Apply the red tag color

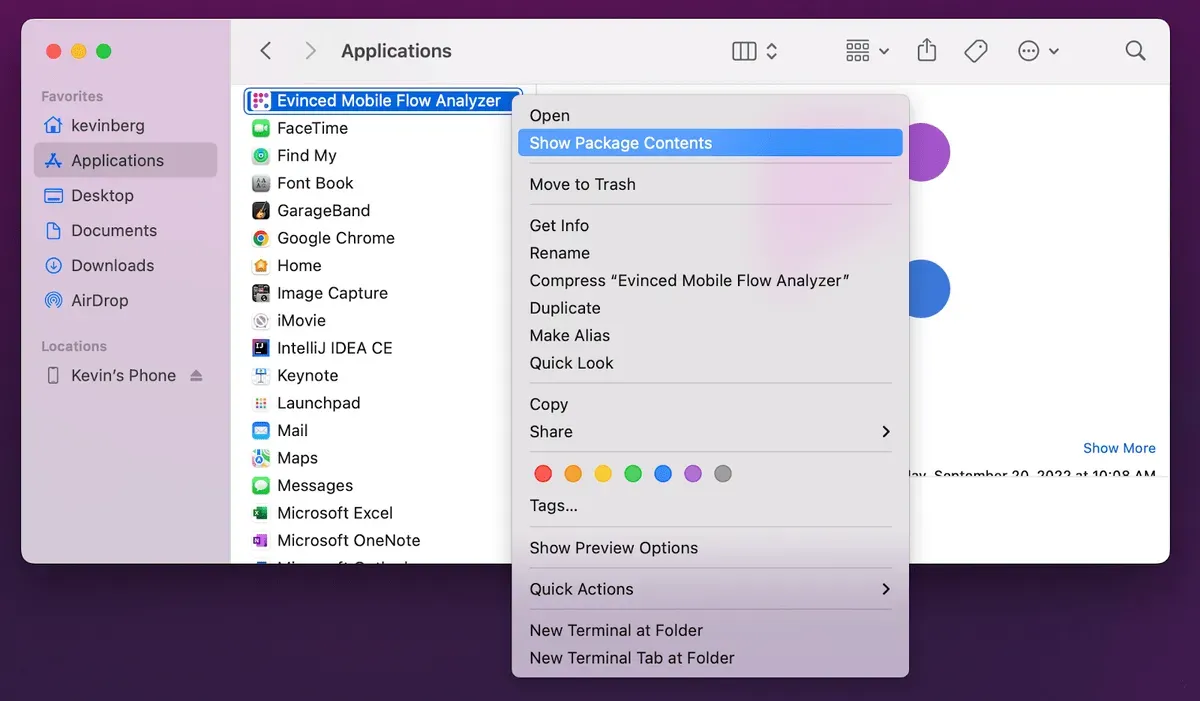click(543, 474)
